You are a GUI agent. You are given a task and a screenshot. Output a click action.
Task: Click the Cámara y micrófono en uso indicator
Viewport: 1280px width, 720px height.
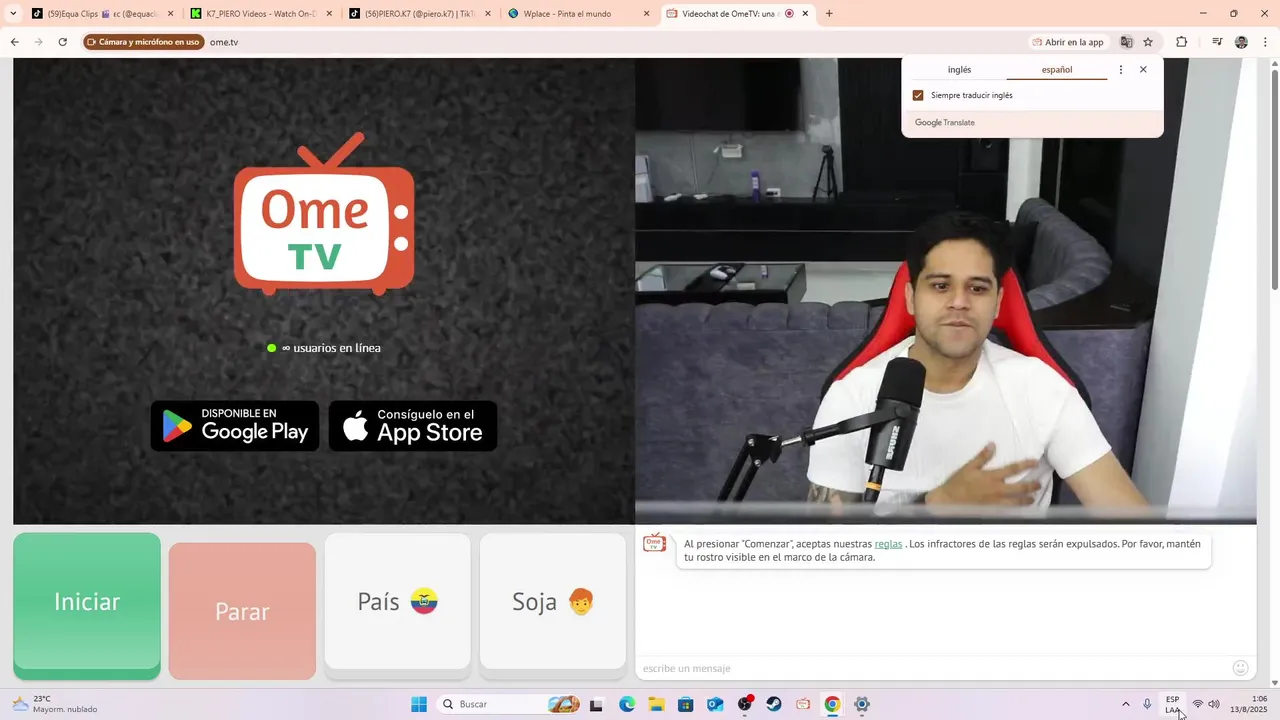[143, 42]
